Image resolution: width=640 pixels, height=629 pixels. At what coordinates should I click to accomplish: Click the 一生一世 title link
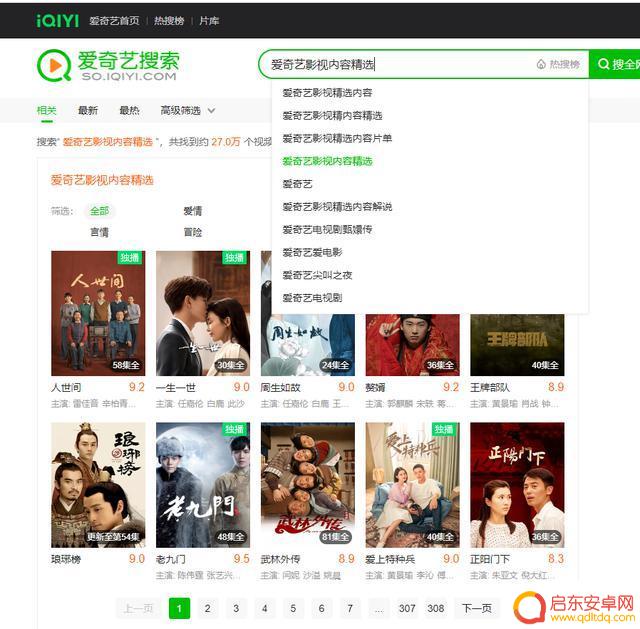click(x=176, y=387)
